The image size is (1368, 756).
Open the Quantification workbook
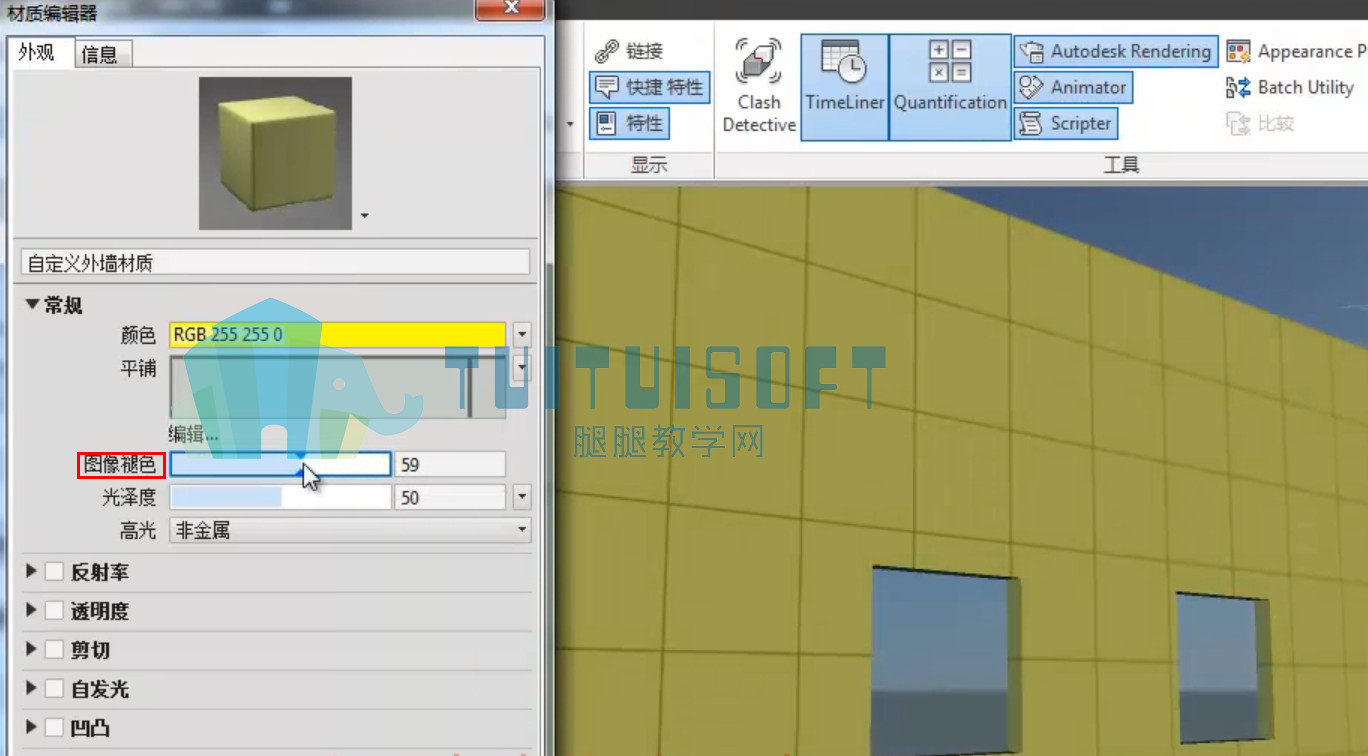coord(950,87)
